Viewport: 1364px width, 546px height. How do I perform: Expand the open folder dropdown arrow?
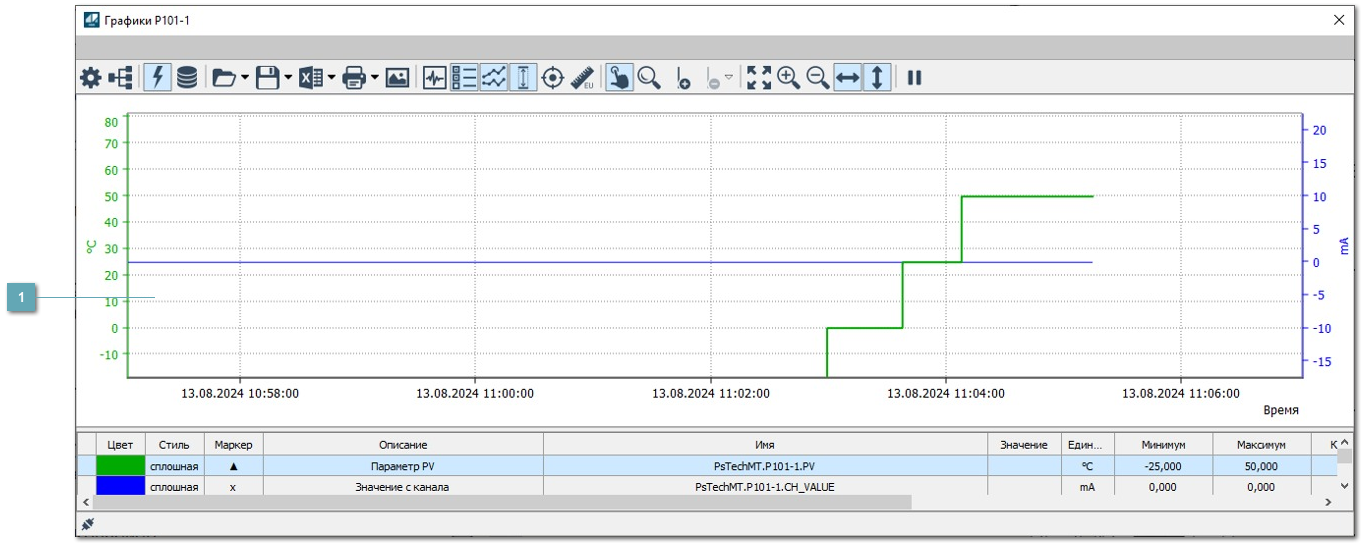pos(245,78)
